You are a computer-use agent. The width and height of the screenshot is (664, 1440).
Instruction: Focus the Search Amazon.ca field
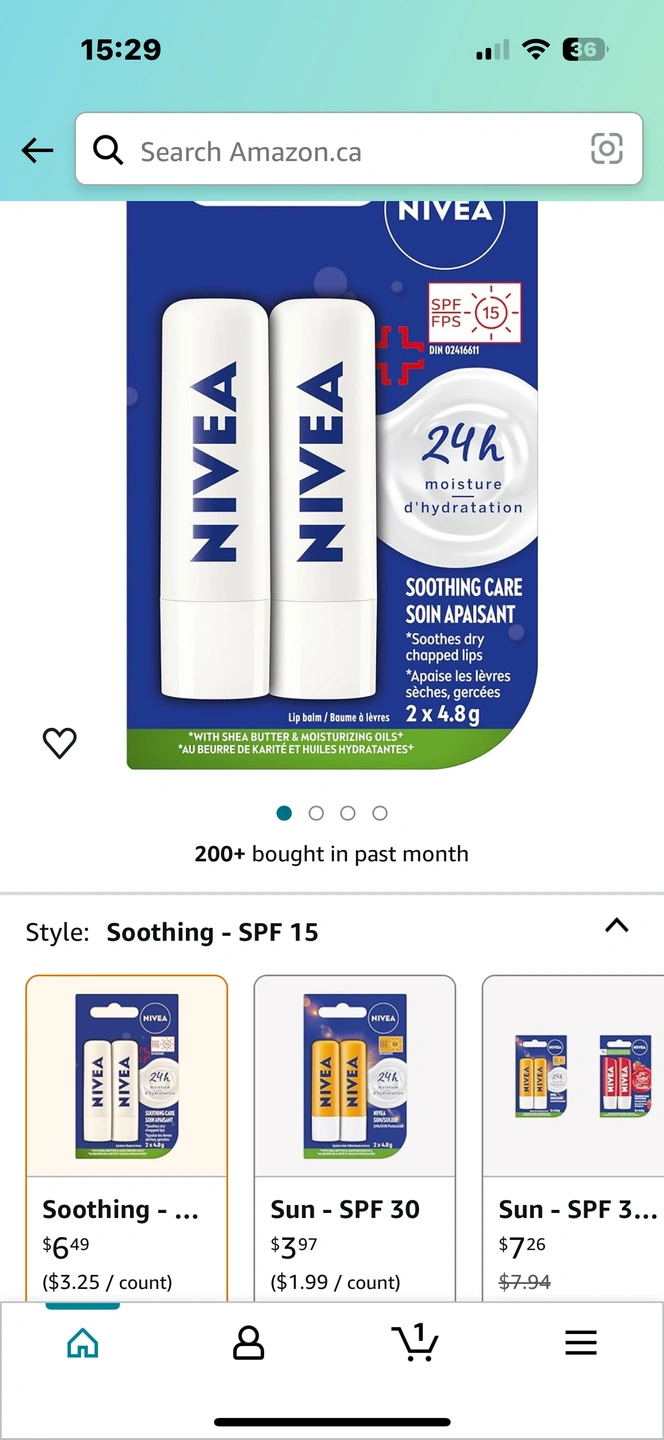359,149
